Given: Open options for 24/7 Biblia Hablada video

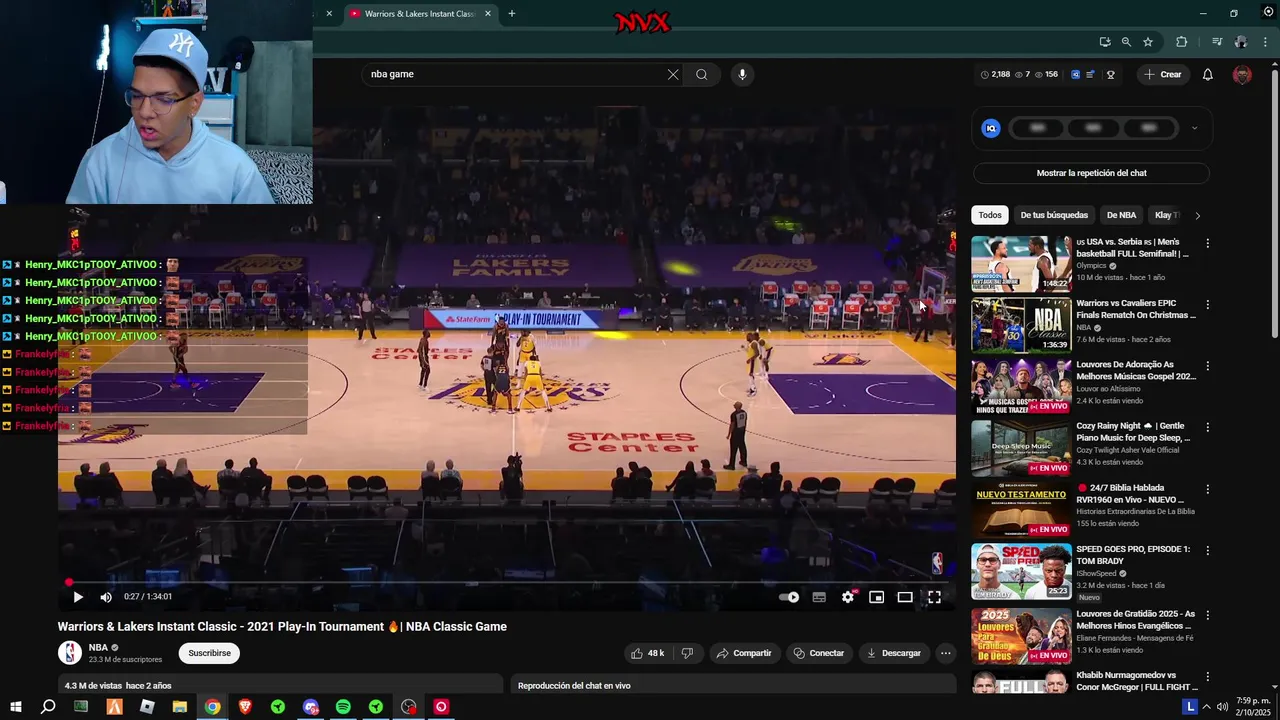Looking at the screenshot, I should (x=1207, y=489).
